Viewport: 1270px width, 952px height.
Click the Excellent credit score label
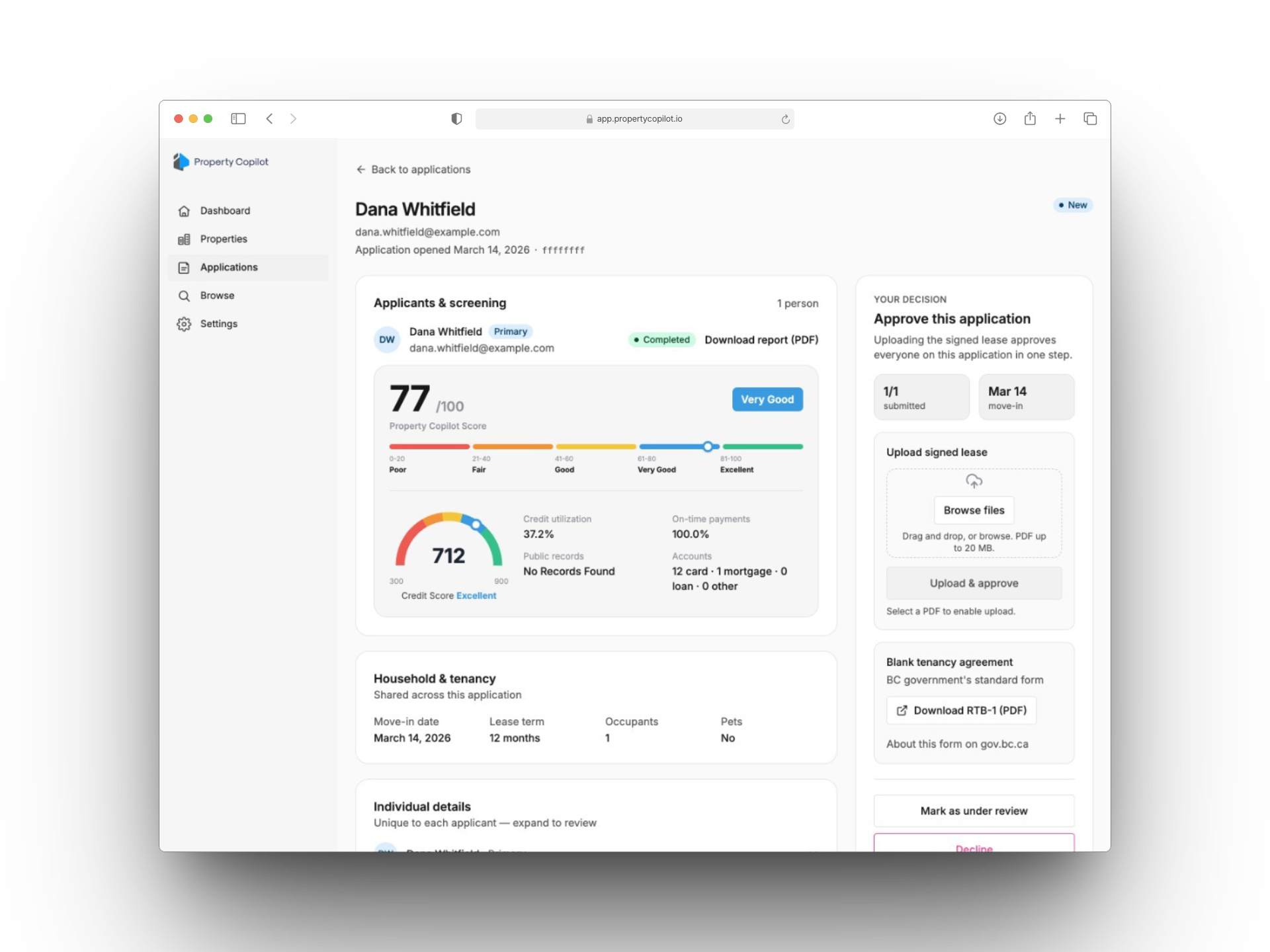pyautogui.click(x=476, y=596)
